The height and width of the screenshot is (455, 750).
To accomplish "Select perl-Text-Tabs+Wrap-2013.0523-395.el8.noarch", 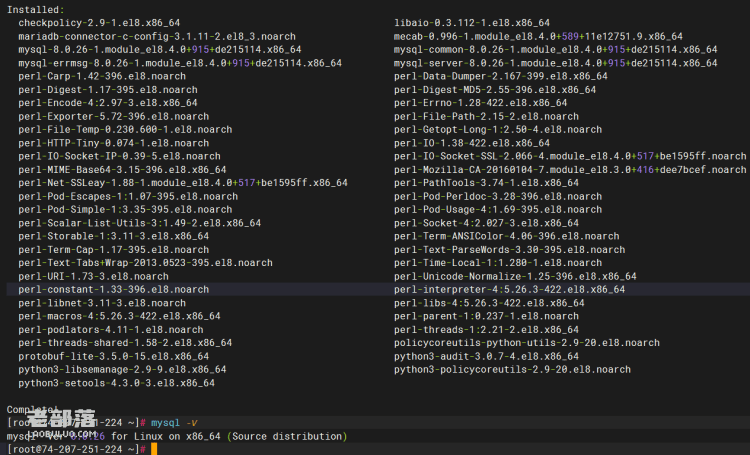I will point(145,263).
